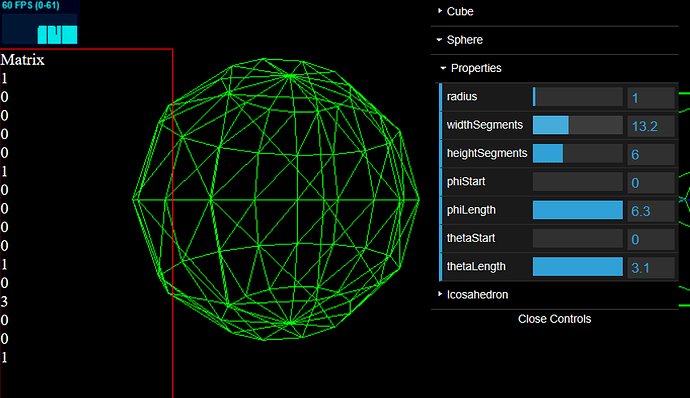
Task: Click the phiLength value field showing 6.3
Action: [x=651, y=210]
